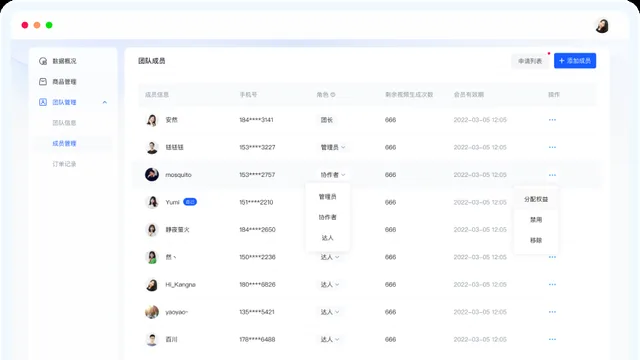Choose 协作者 in the open role menu
This screenshot has height=360, width=640.
tap(327, 217)
